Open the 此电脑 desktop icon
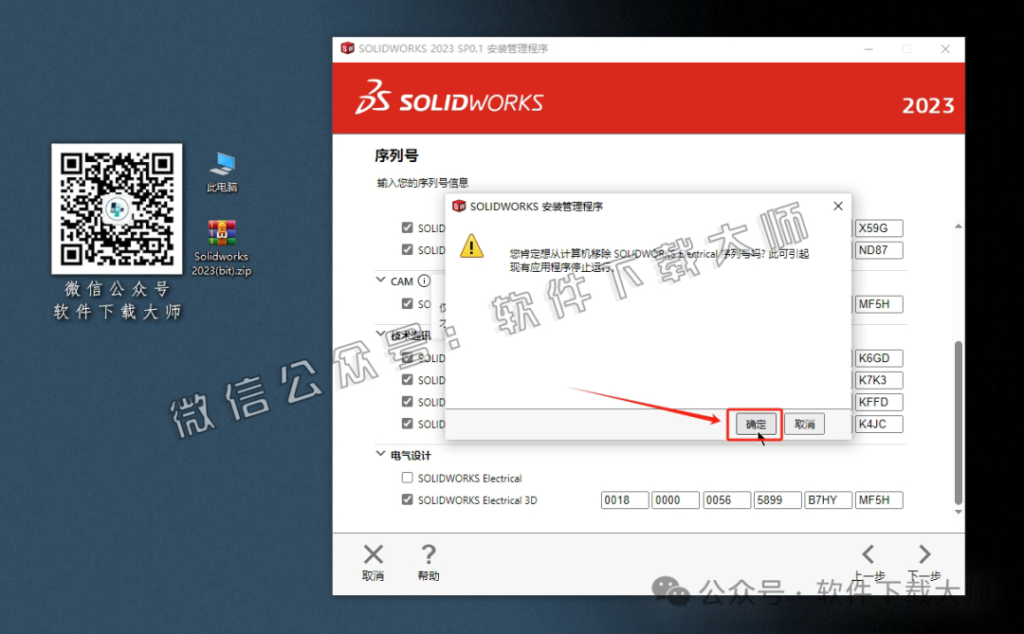Screen dimensions: 1024x634 220,165
